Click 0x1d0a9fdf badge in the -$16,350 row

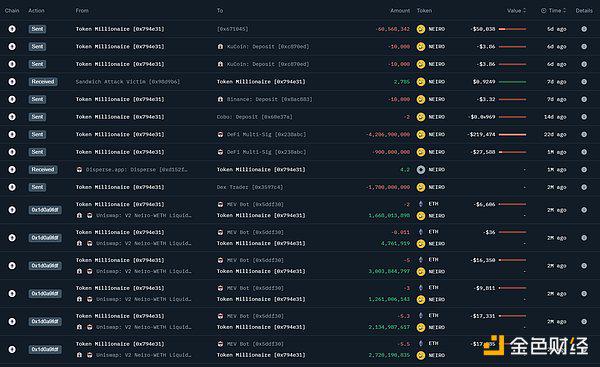[45, 266]
